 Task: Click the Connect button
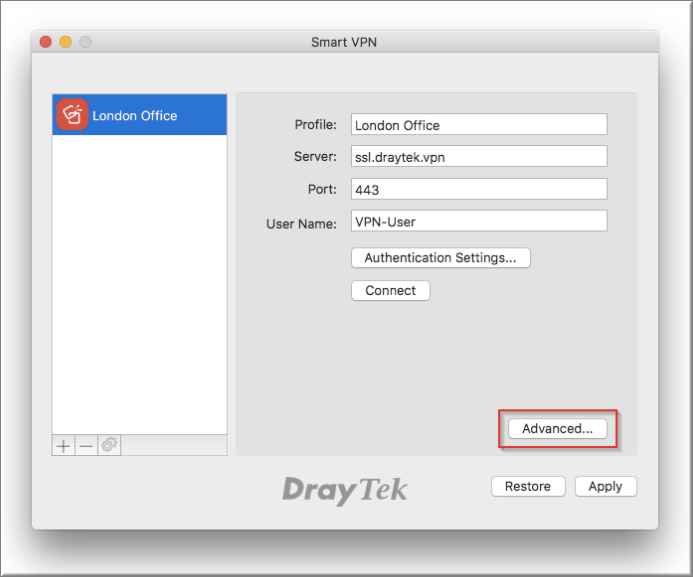click(390, 291)
